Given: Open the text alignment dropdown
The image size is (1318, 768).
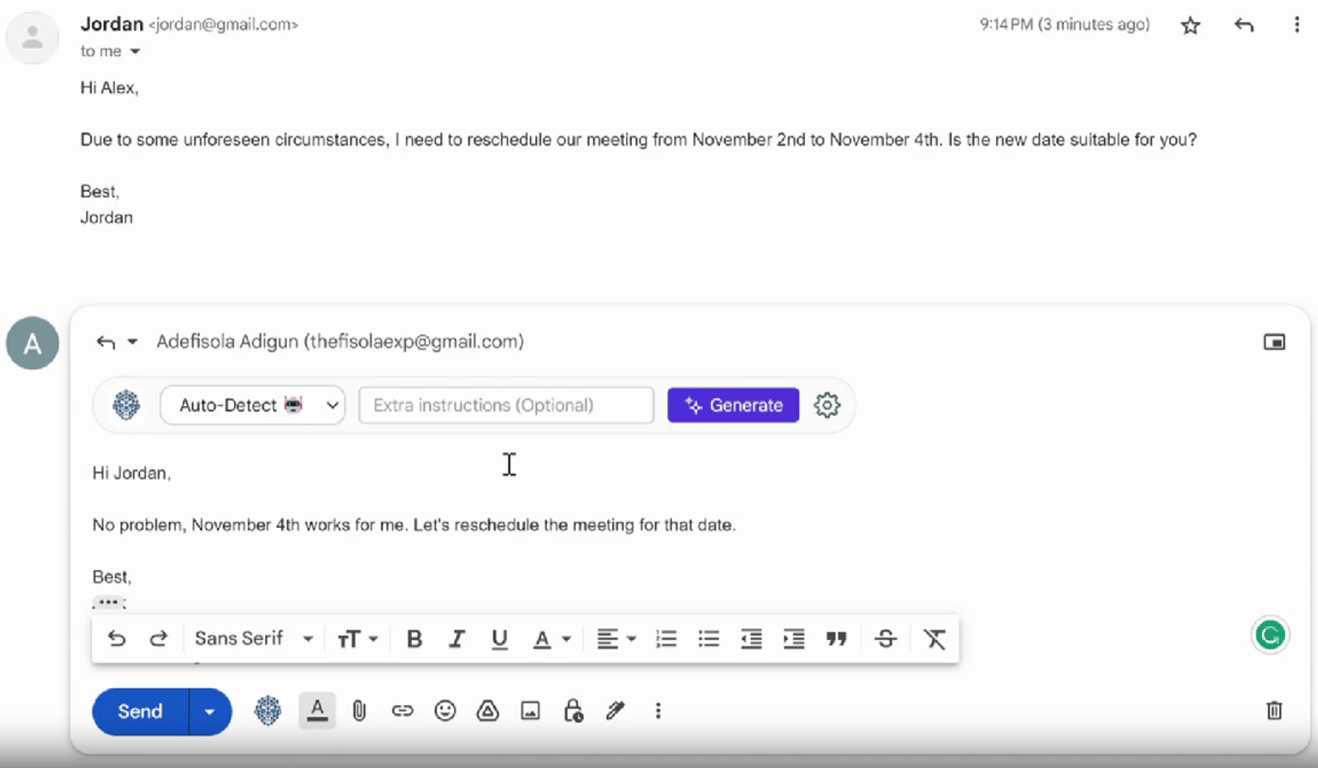Looking at the screenshot, I should (x=616, y=639).
